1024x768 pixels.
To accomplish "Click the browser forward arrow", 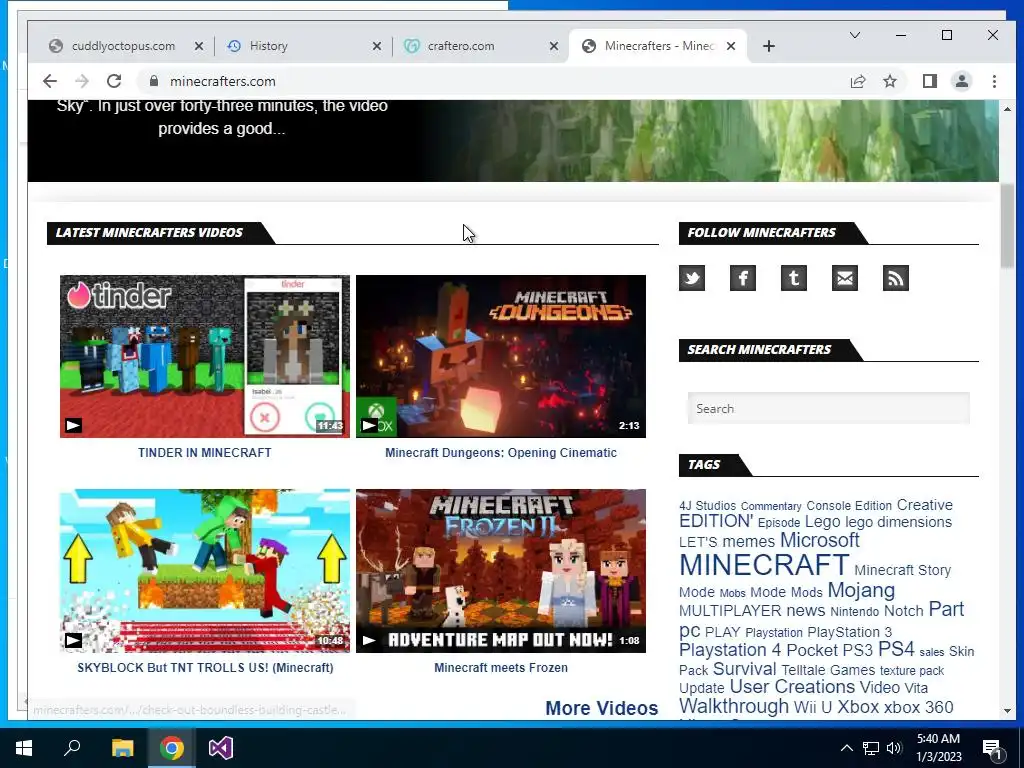I will [x=82, y=81].
